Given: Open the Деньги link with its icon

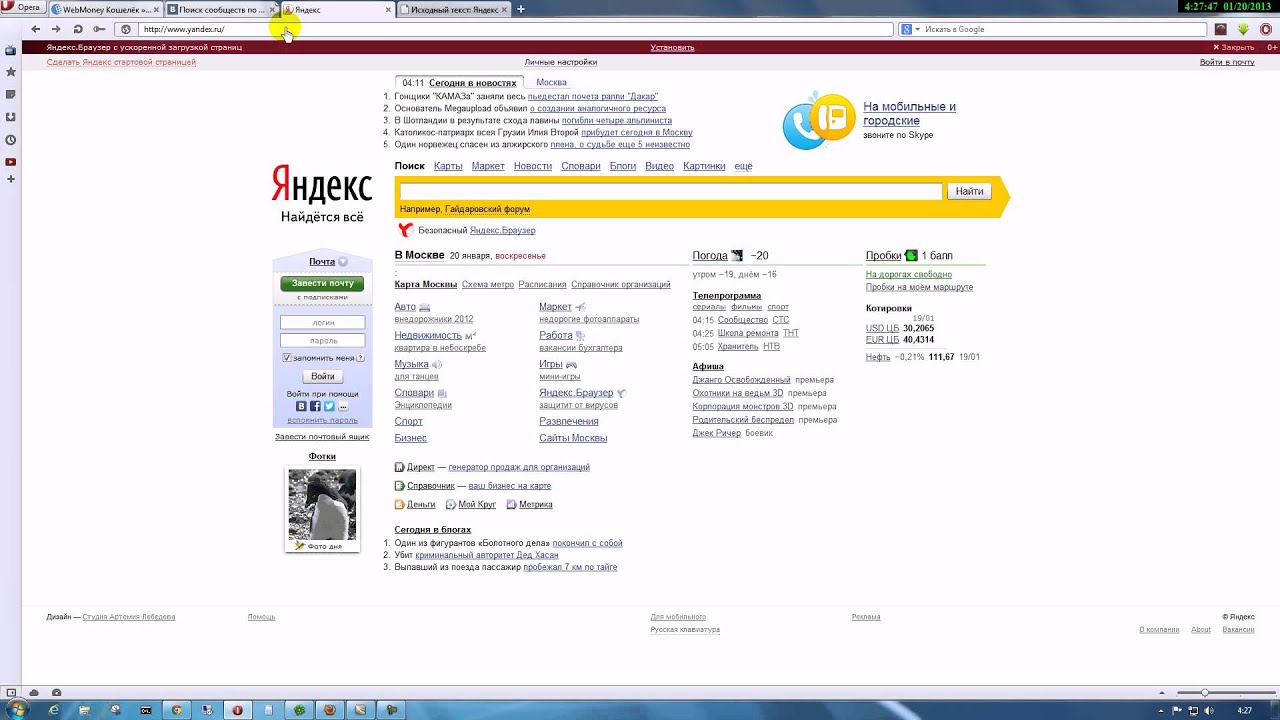Looking at the screenshot, I should pos(415,505).
